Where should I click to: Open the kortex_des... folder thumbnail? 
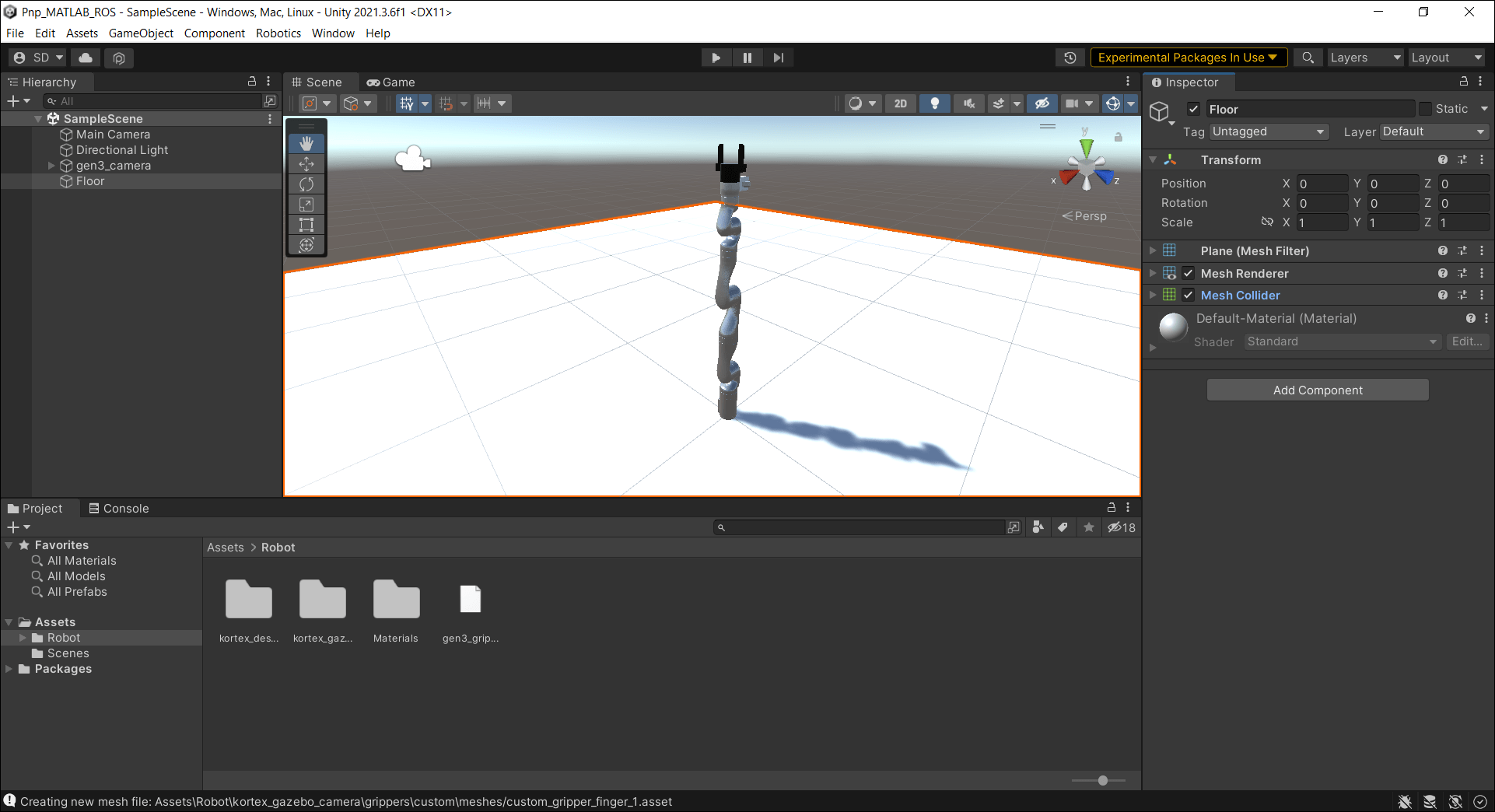pos(249,600)
